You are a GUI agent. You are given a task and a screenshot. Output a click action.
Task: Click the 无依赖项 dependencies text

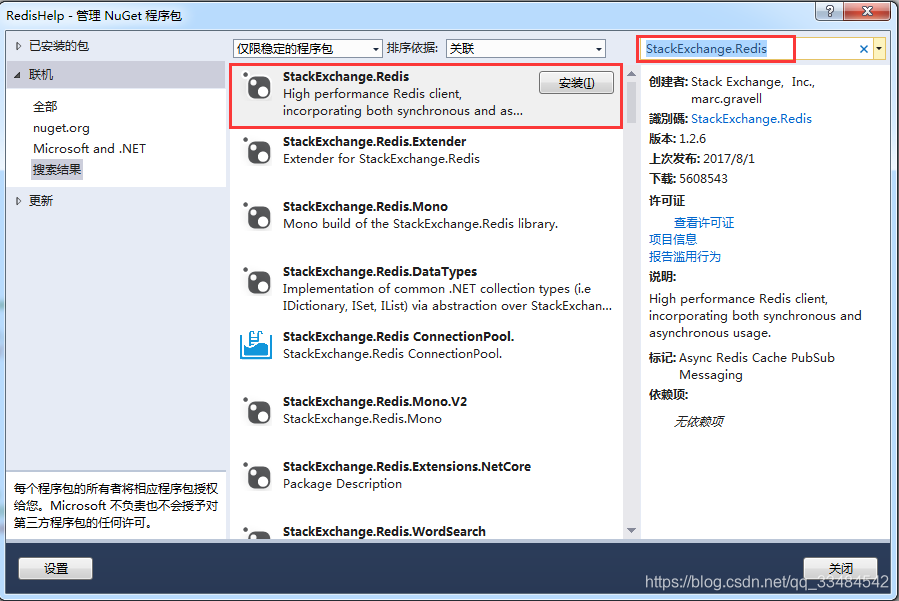698,422
